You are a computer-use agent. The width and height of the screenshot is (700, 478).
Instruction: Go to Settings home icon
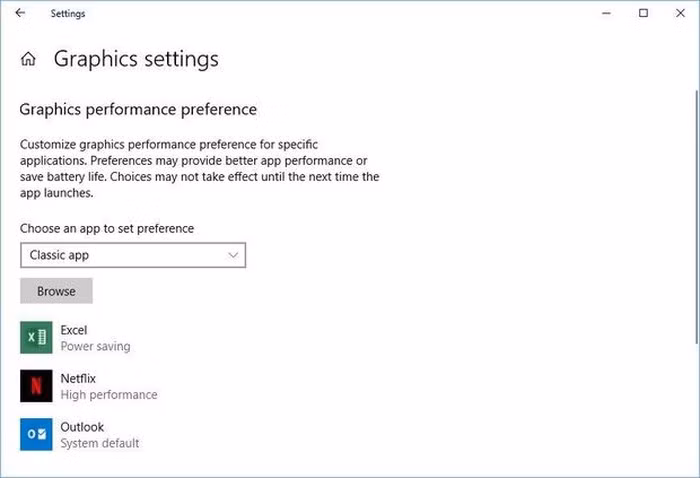28,59
